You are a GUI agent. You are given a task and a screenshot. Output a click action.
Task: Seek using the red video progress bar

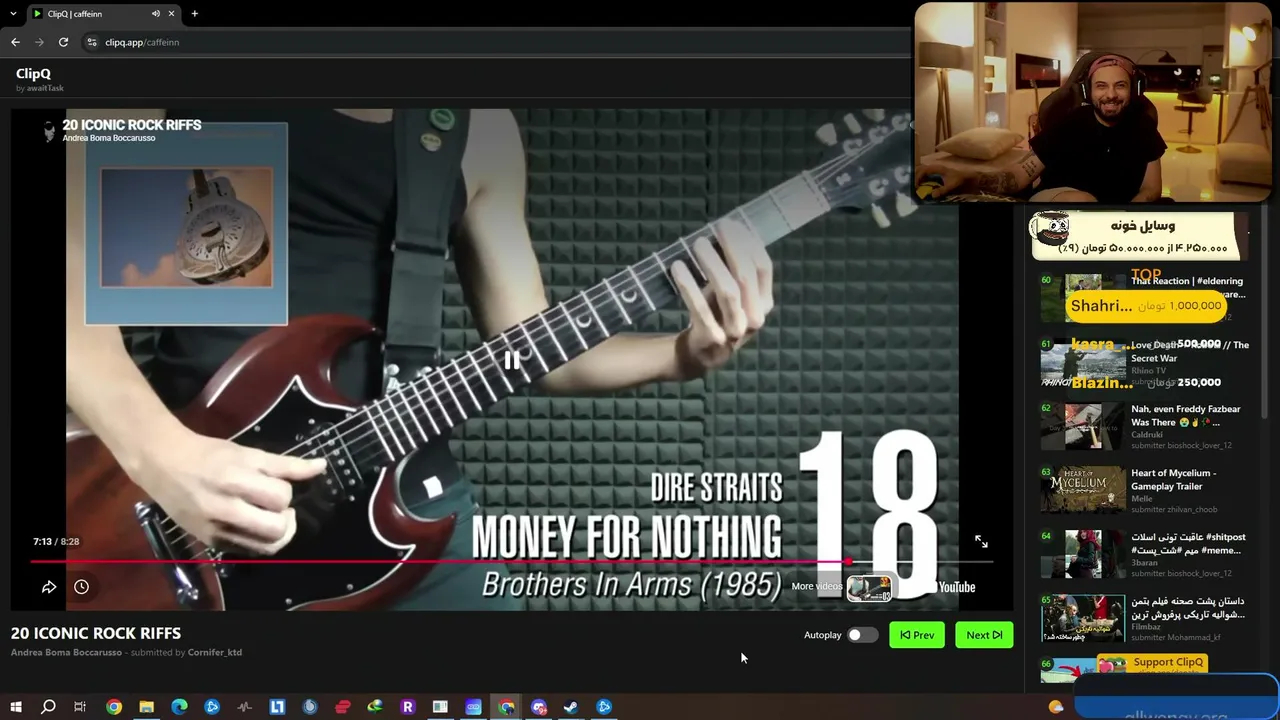pos(511,562)
